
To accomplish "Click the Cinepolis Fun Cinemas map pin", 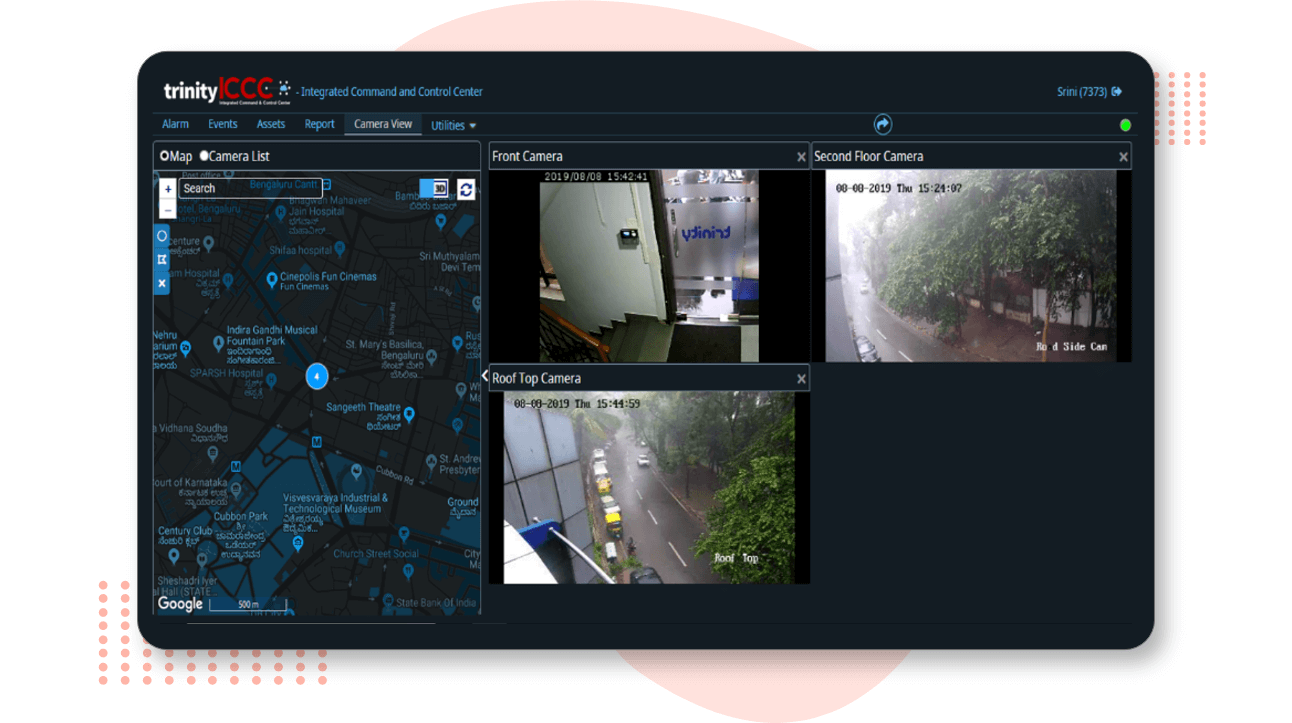I will pos(271,281).
